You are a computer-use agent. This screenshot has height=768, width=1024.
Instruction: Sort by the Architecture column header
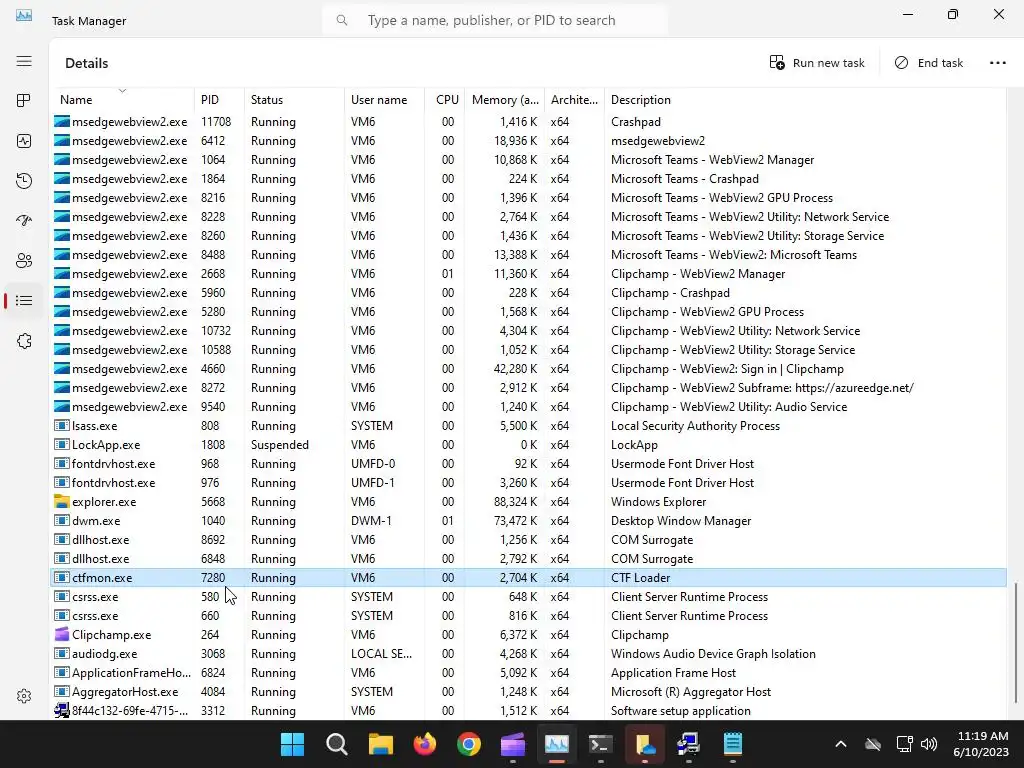574,100
